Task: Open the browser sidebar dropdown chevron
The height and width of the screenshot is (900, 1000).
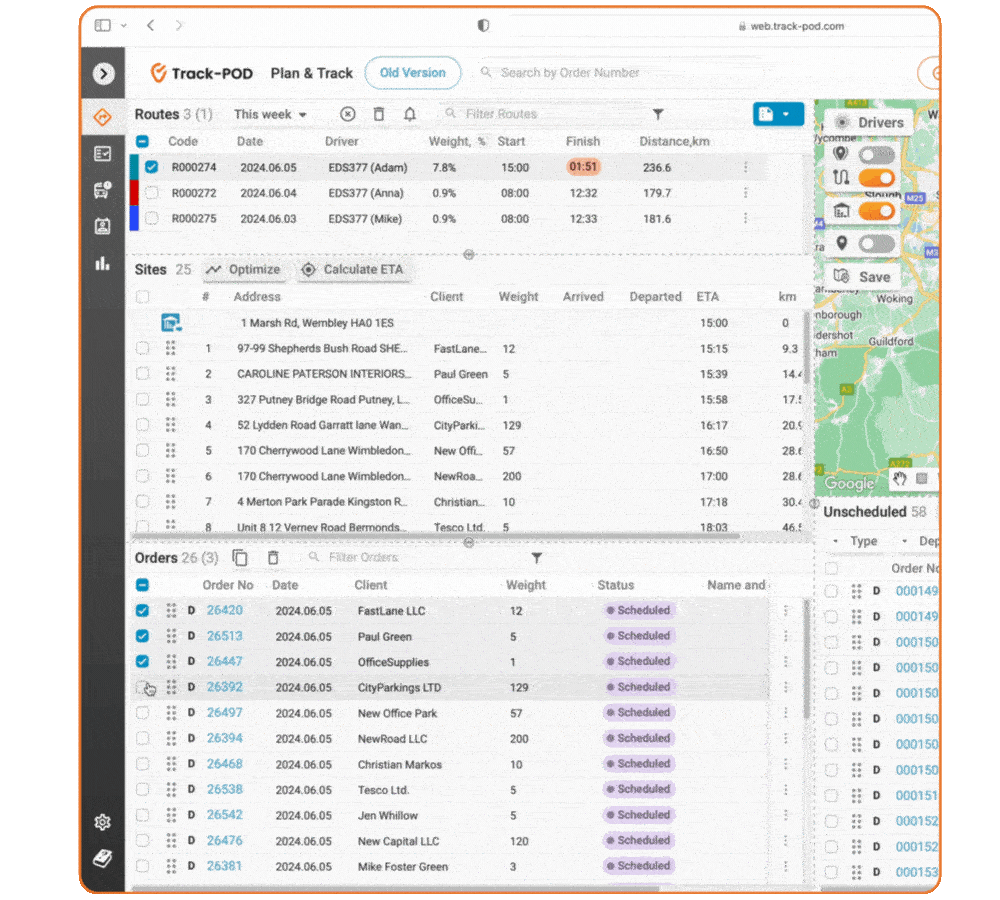Action: [x=124, y=26]
